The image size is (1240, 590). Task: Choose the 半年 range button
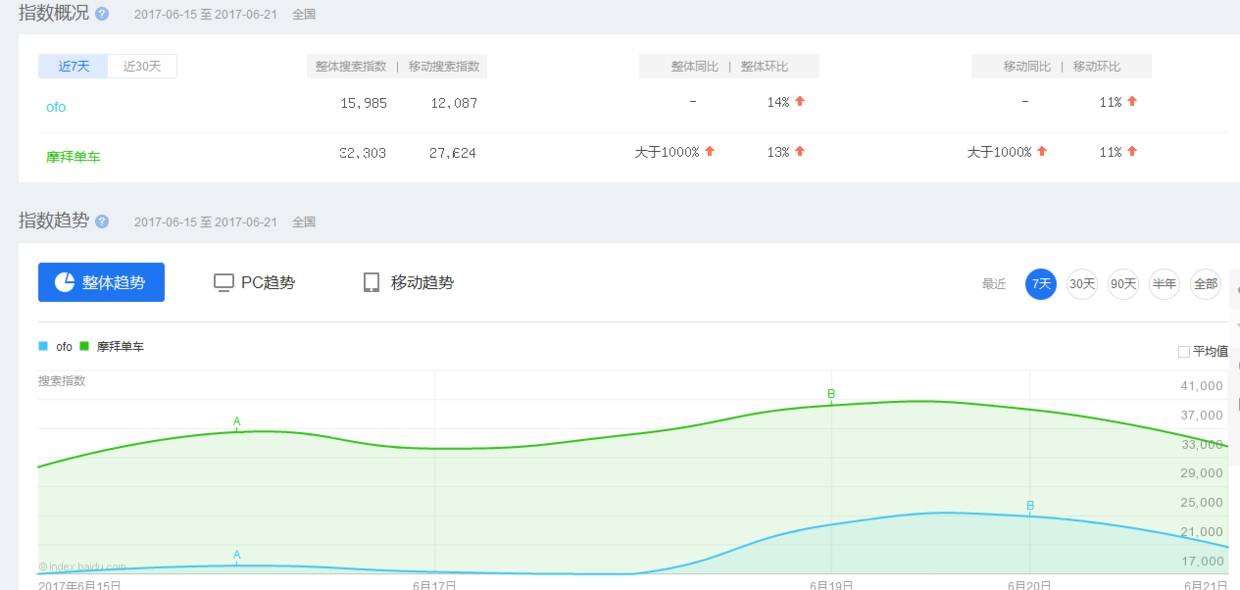click(1164, 284)
